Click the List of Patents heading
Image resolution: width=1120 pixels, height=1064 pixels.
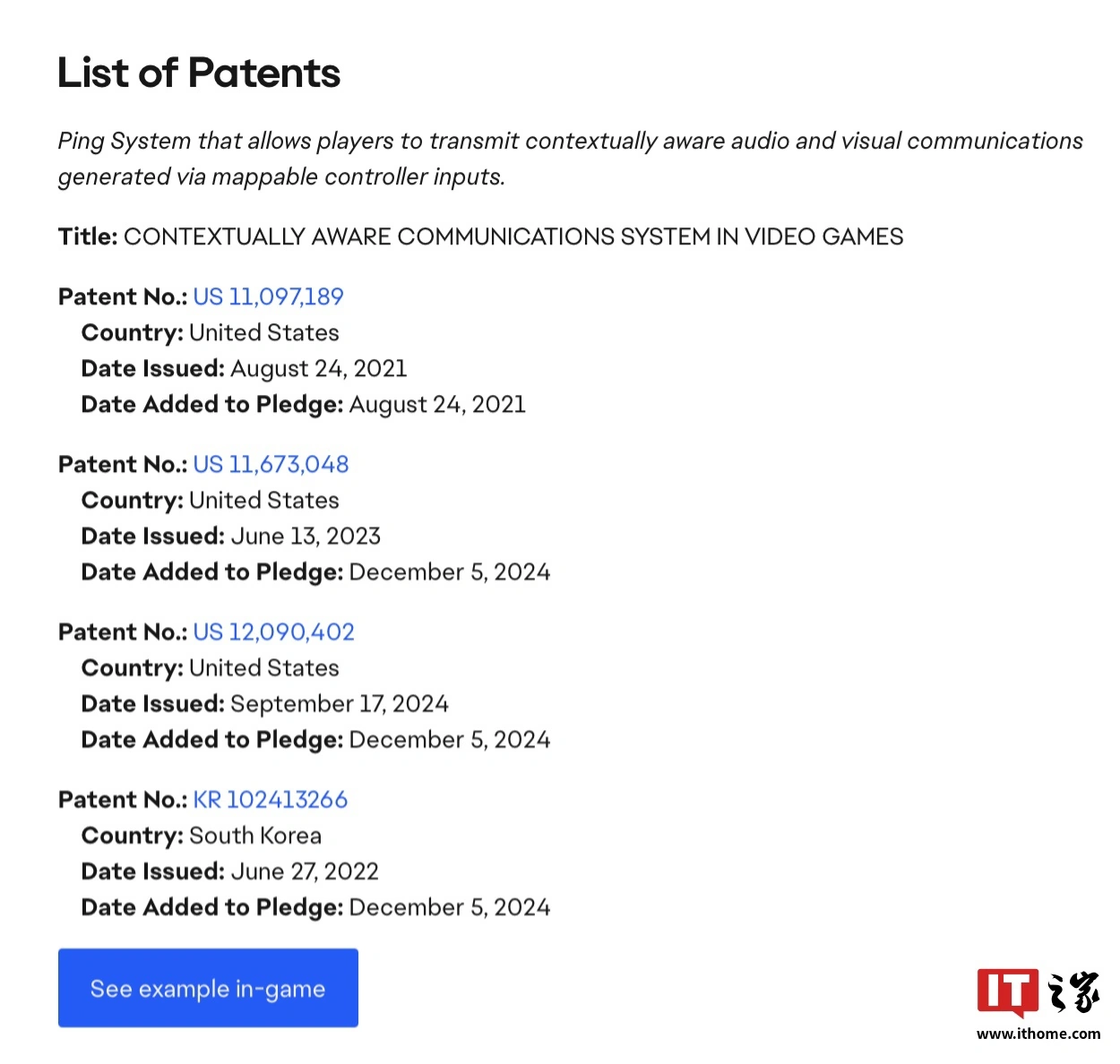199,73
